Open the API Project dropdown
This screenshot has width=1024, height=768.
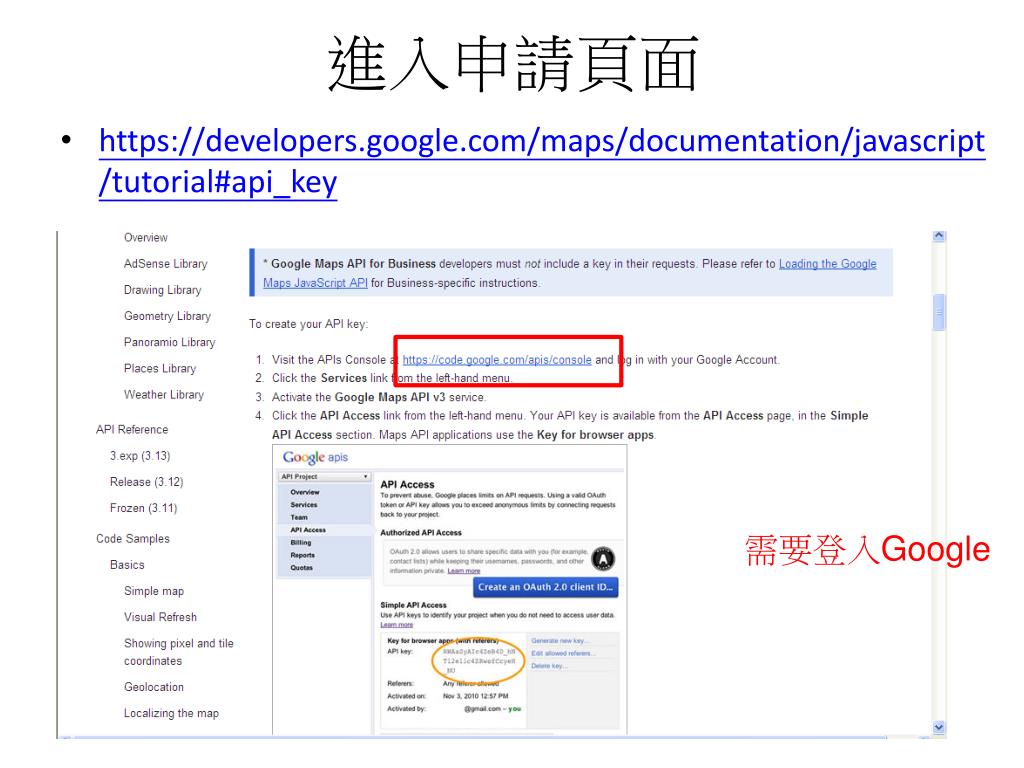325,477
